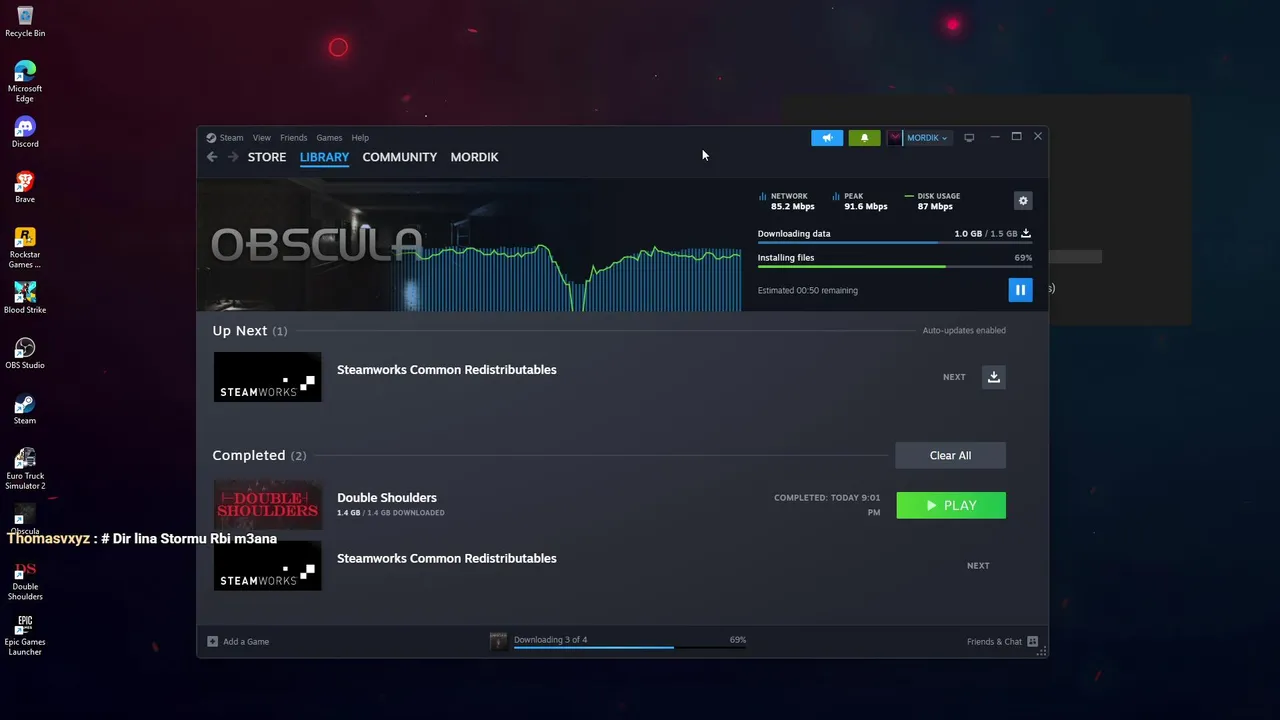Screen dimensions: 1280x720
Task: Click Auto-updates enabled text
Action: [964, 330]
